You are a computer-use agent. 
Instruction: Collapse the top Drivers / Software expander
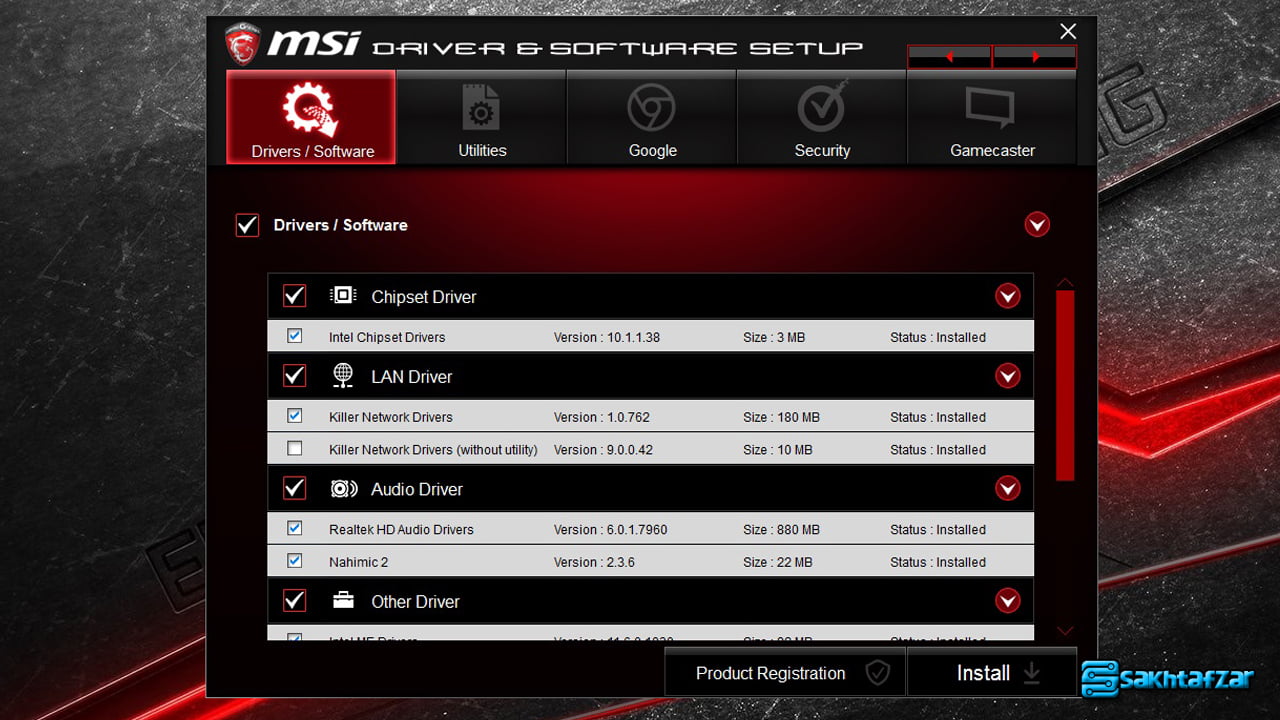tap(1037, 225)
